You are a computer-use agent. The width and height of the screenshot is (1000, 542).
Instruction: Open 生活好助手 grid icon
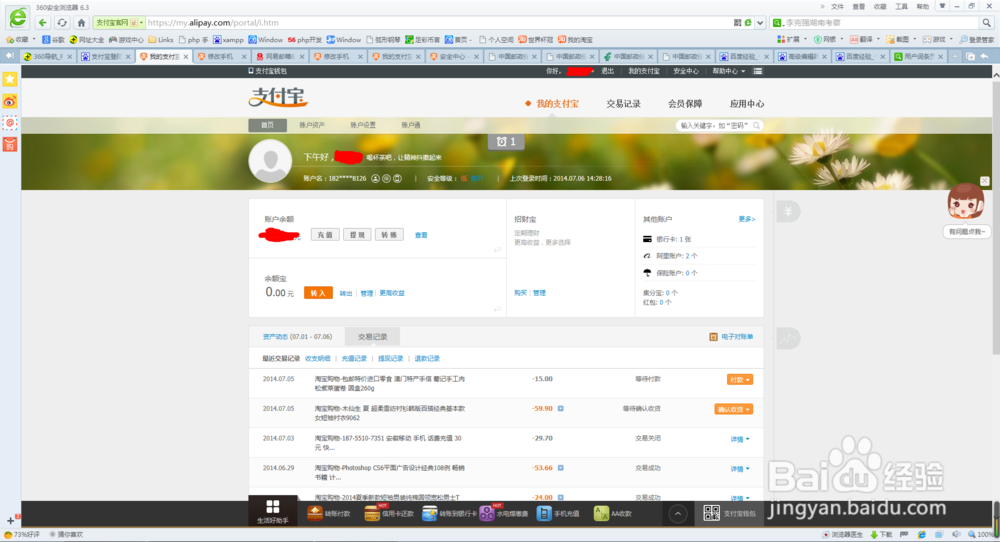pos(272,508)
